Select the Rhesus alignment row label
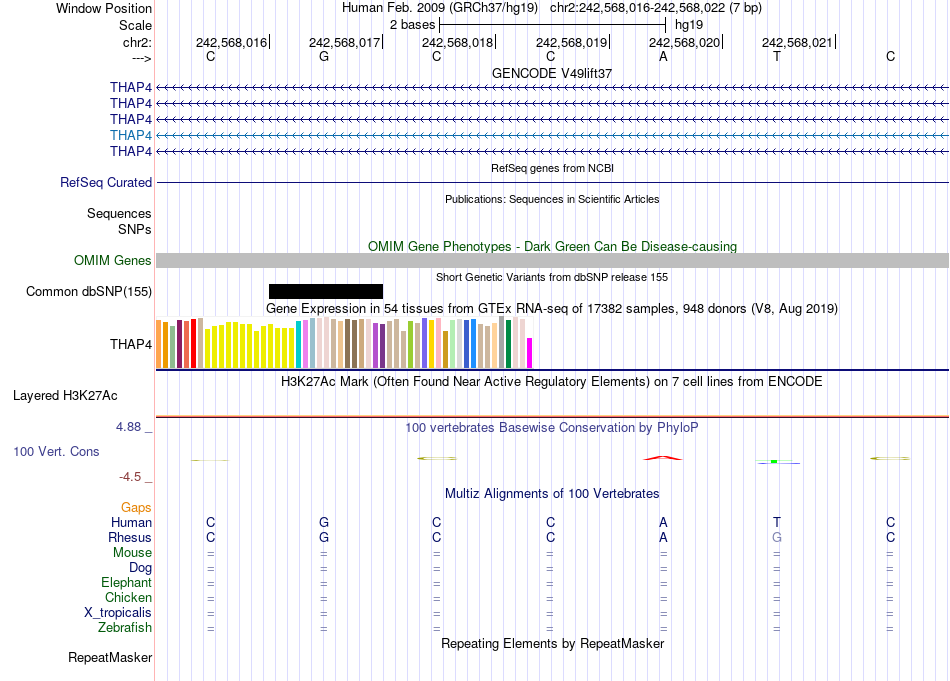This screenshot has width=950, height=681. click(x=130, y=537)
